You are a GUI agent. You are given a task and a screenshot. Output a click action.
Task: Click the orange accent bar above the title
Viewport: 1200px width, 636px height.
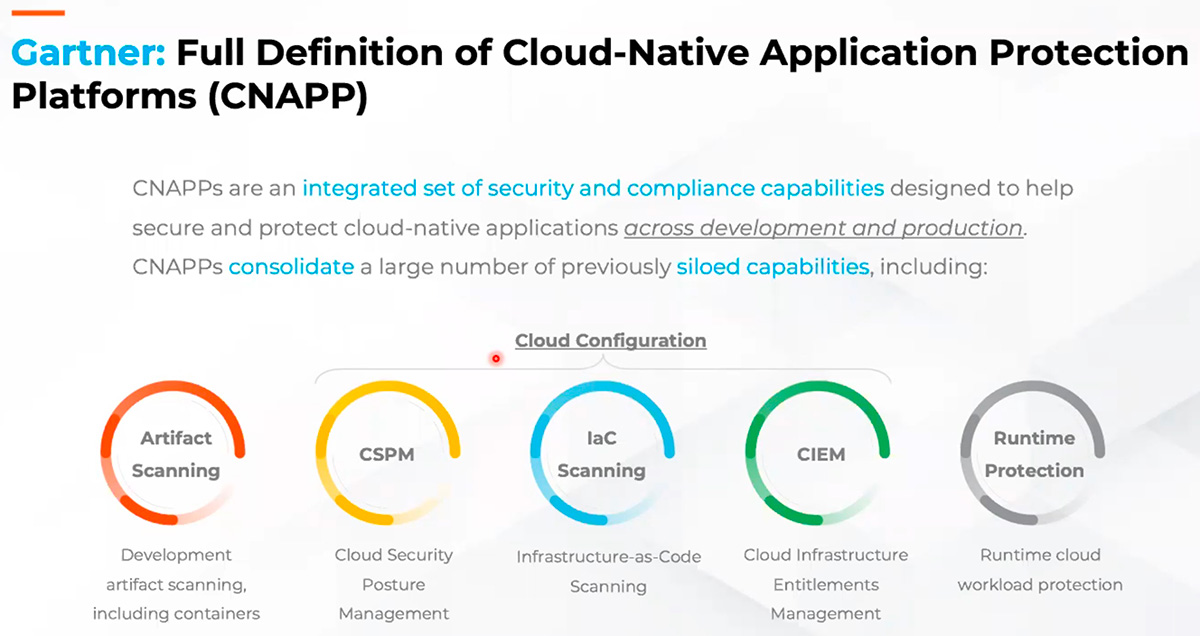point(37,12)
